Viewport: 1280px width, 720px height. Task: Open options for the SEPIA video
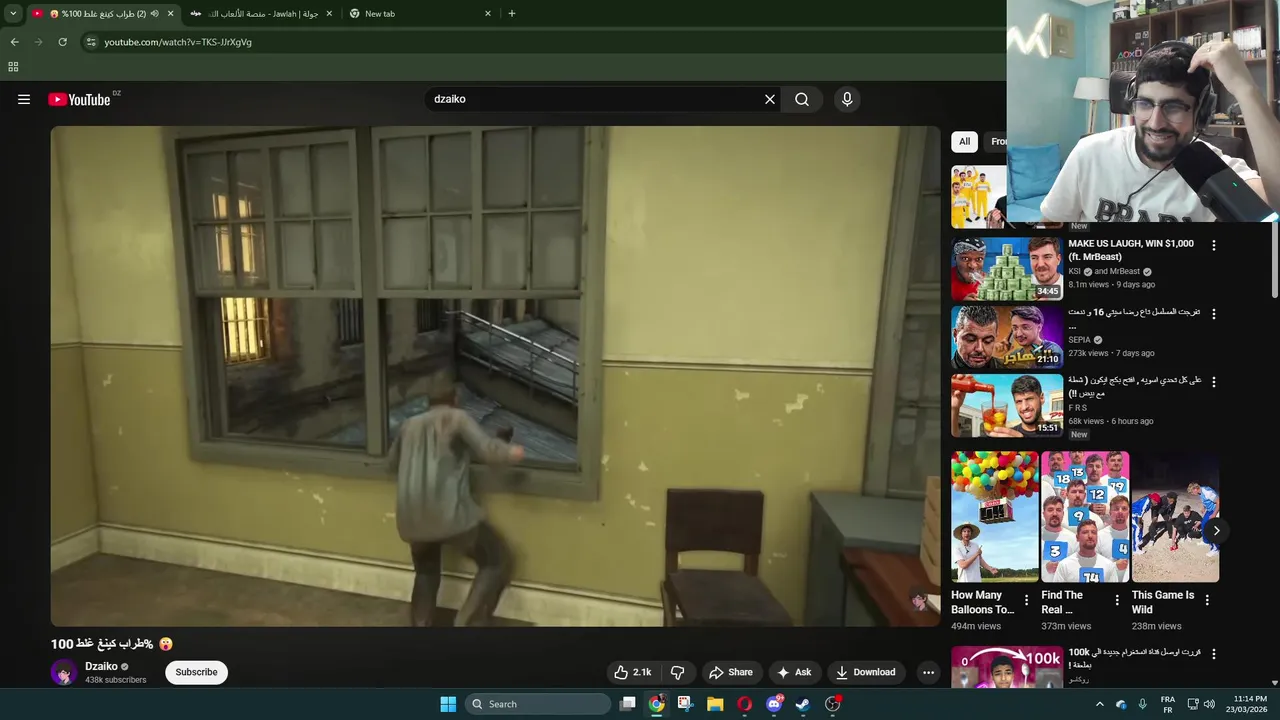tap(1214, 314)
